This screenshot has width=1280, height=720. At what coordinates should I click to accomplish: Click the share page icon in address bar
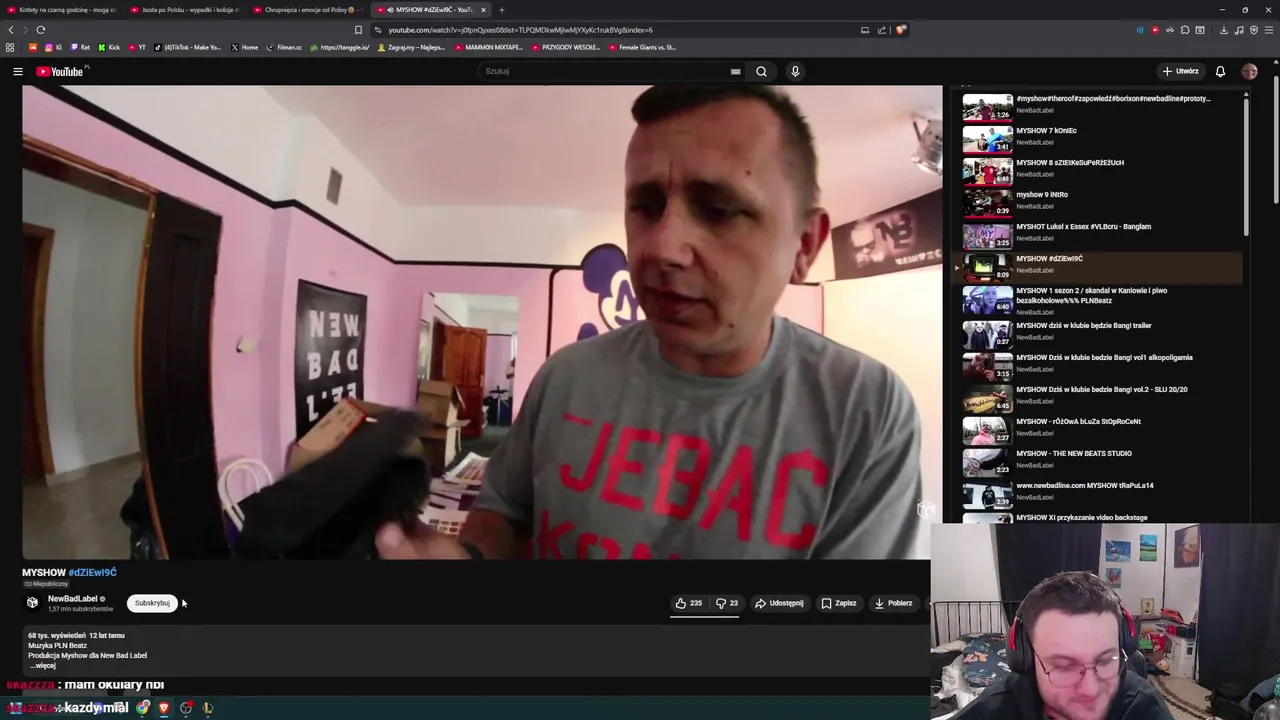coord(882,30)
